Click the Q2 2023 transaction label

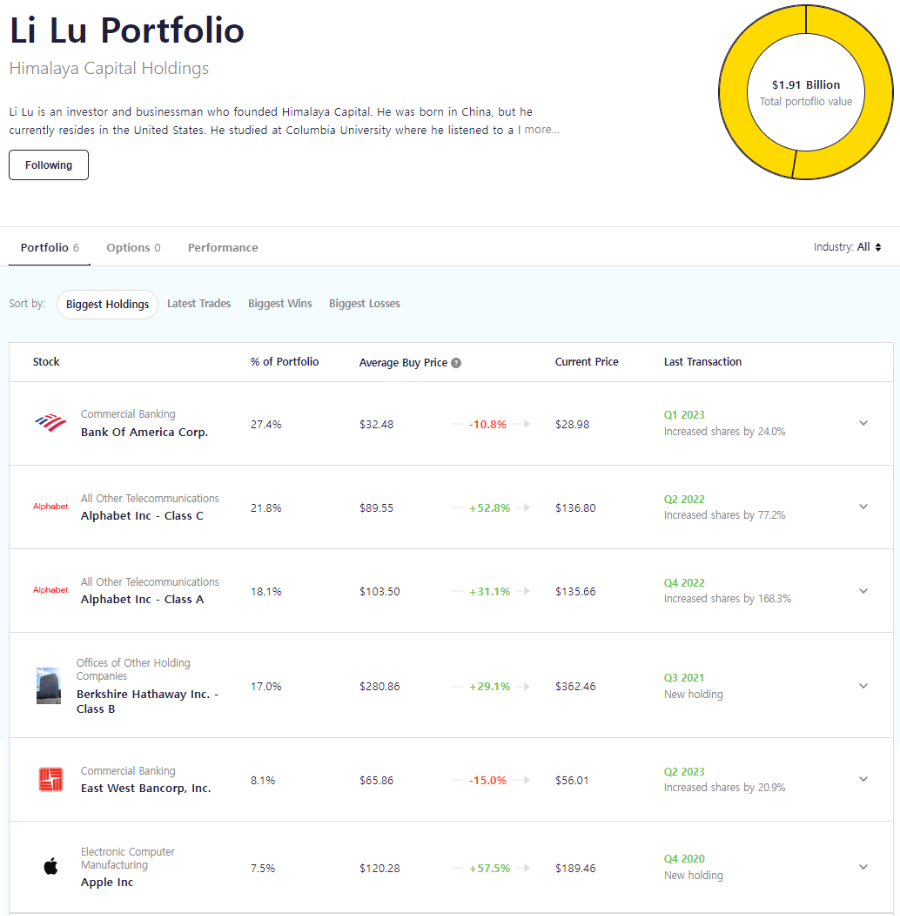[x=684, y=772]
